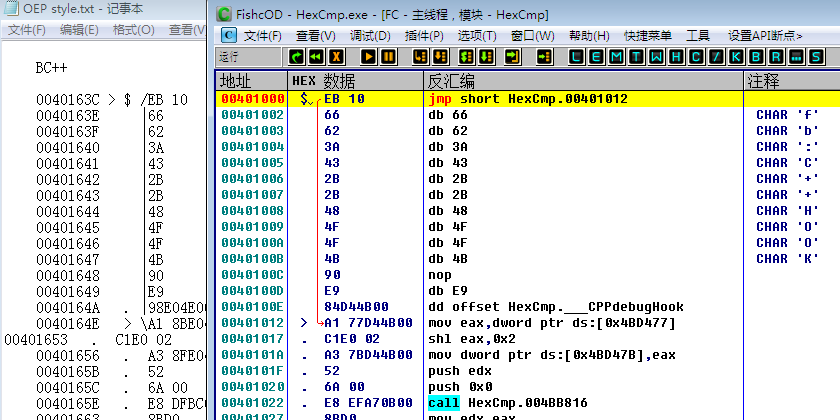Click the 反汇编 disassembly column header
Screen dimensions: 840x420
[451, 81]
